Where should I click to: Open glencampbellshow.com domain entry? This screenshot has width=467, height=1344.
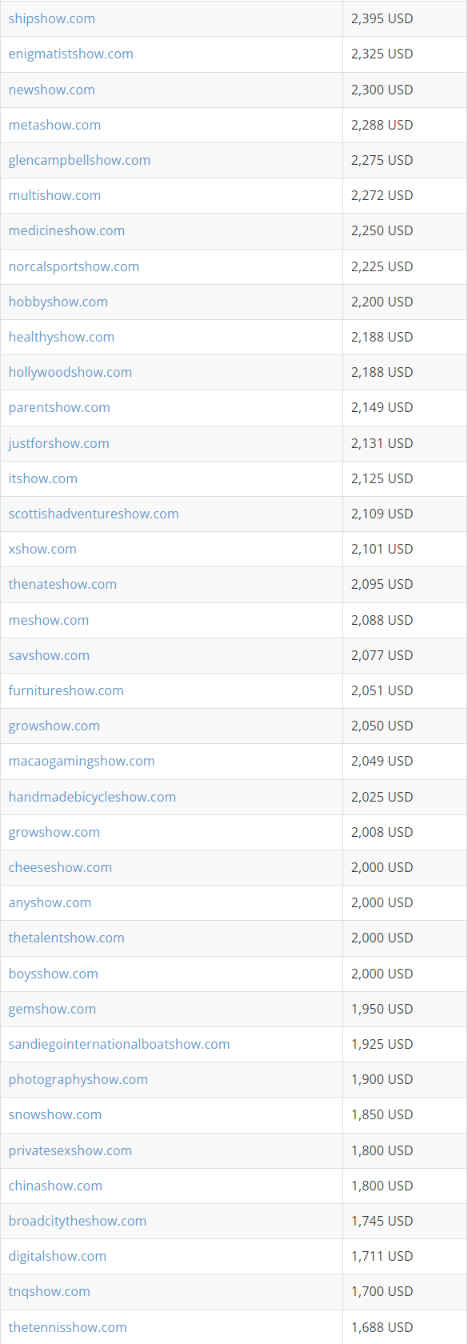click(x=79, y=160)
